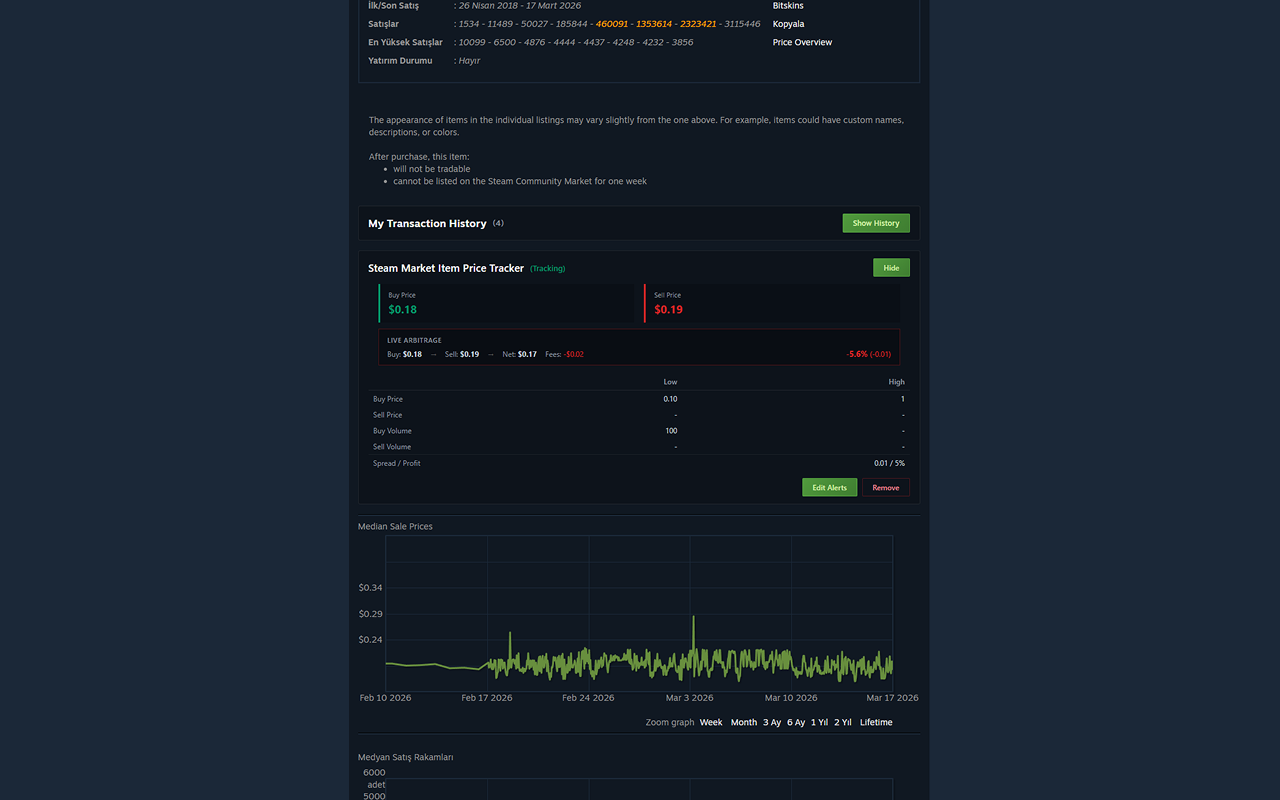Click the 'will not be tradable' bullet
Screen dimensions: 1280x800
(x=431, y=169)
